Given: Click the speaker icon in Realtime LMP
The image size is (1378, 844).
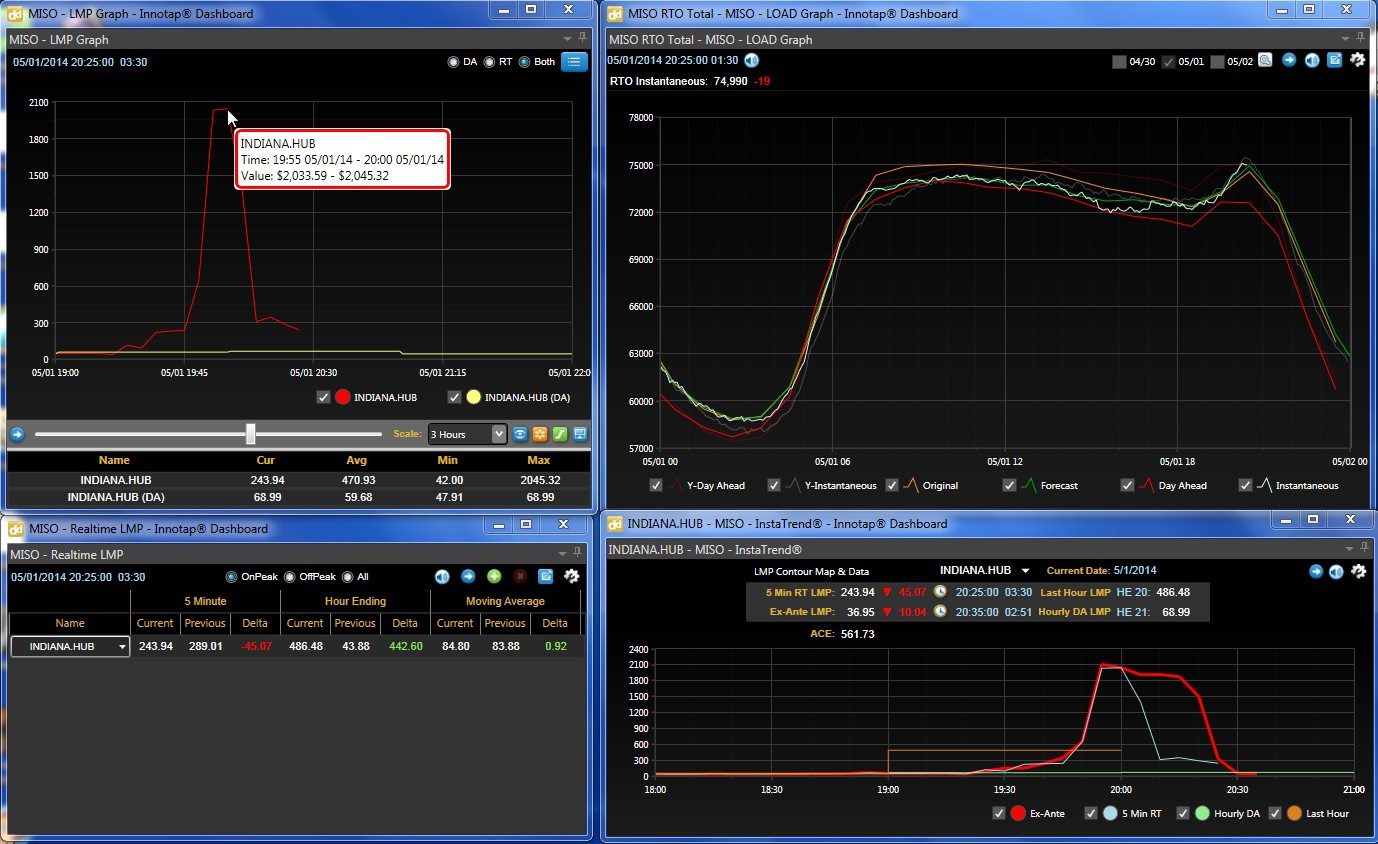Looking at the screenshot, I should pos(442,576).
